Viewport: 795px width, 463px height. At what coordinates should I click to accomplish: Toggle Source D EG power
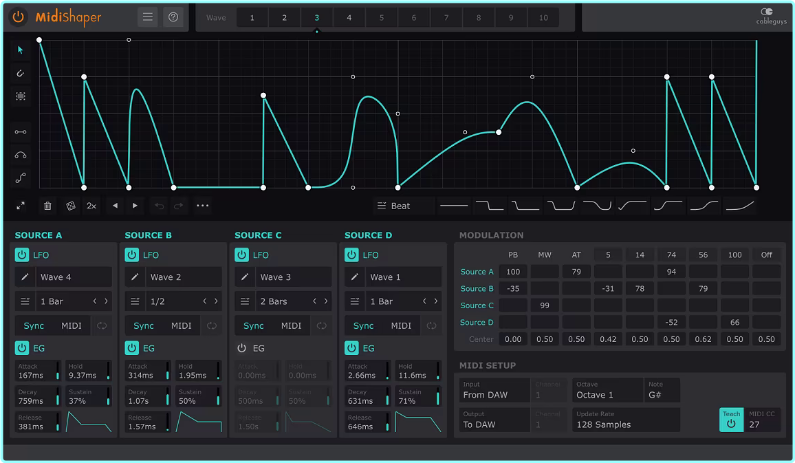click(x=351, y=348)
